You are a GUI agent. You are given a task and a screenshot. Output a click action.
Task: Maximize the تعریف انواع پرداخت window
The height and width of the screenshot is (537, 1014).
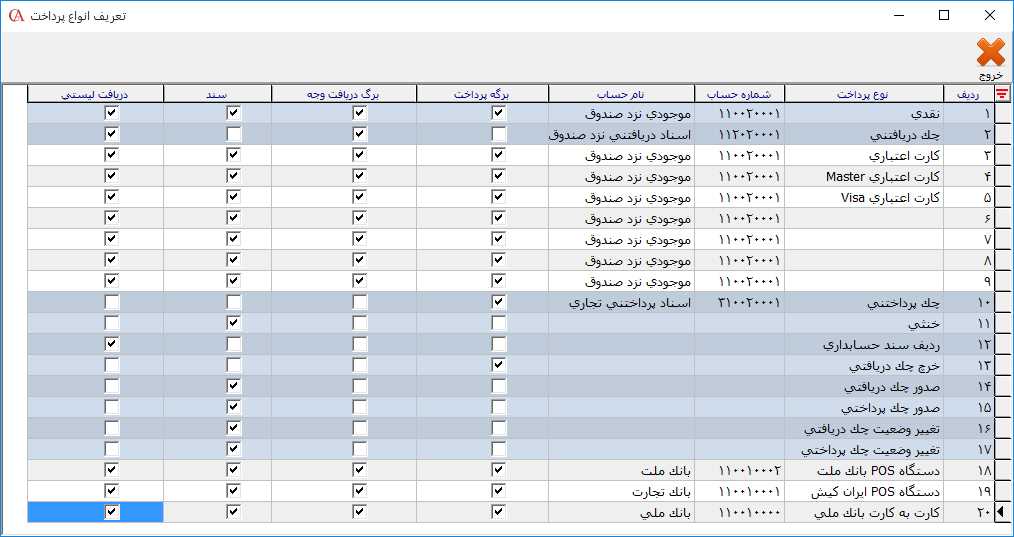click(x=943, y=16)
